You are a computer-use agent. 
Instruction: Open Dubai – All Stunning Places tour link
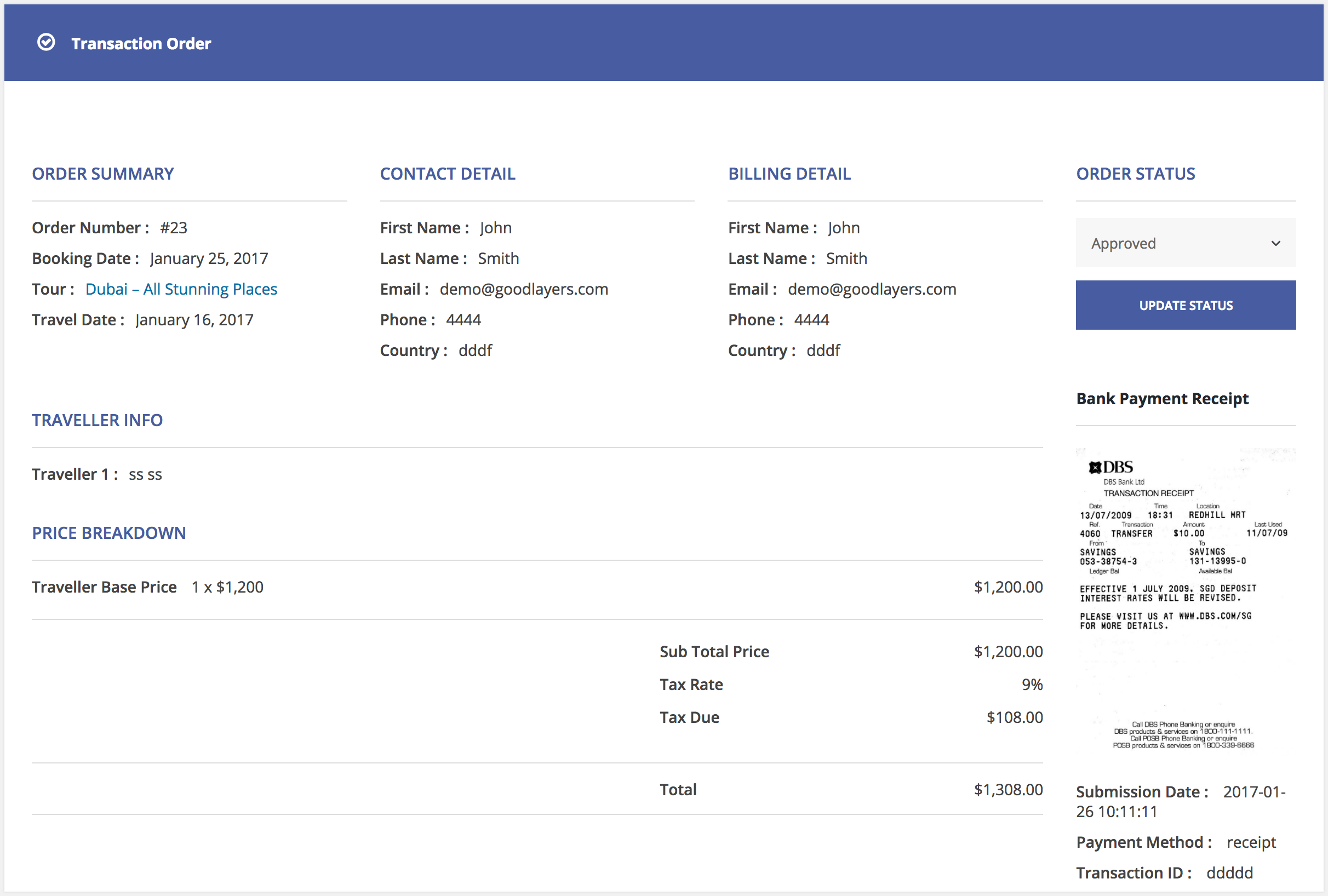[181, 289]
